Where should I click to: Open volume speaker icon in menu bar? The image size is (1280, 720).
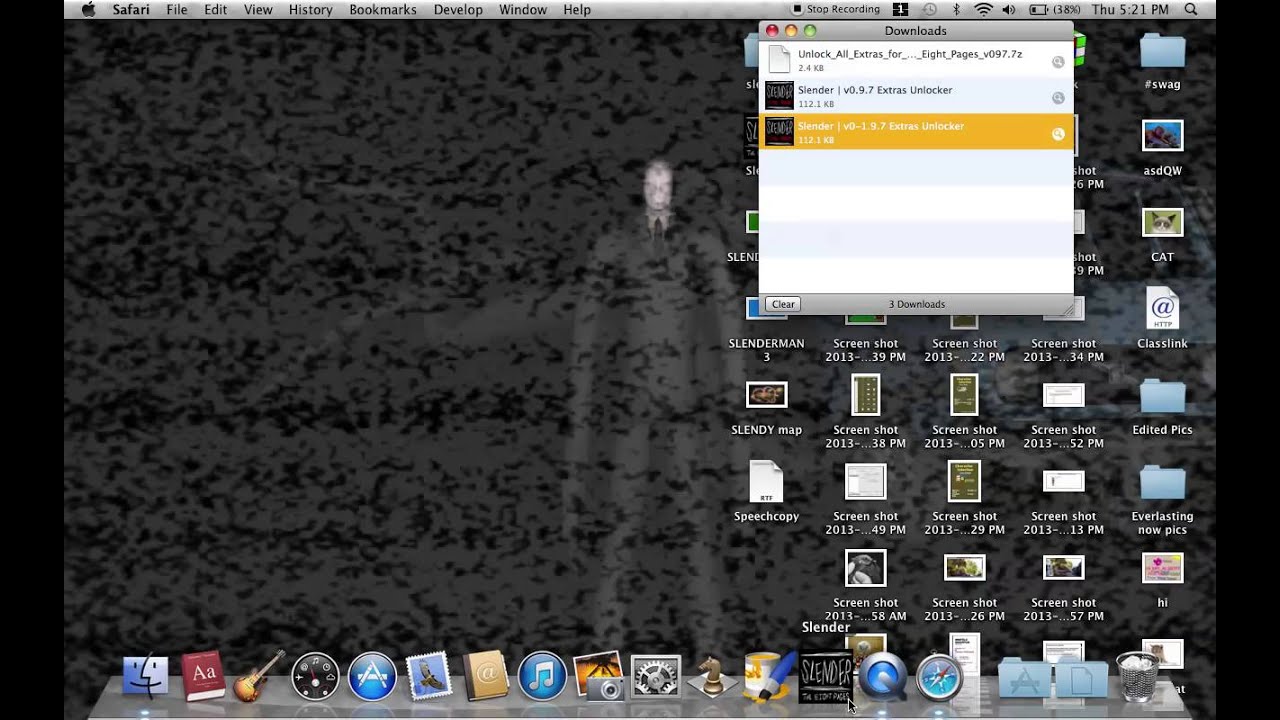tap(1008, 9)
